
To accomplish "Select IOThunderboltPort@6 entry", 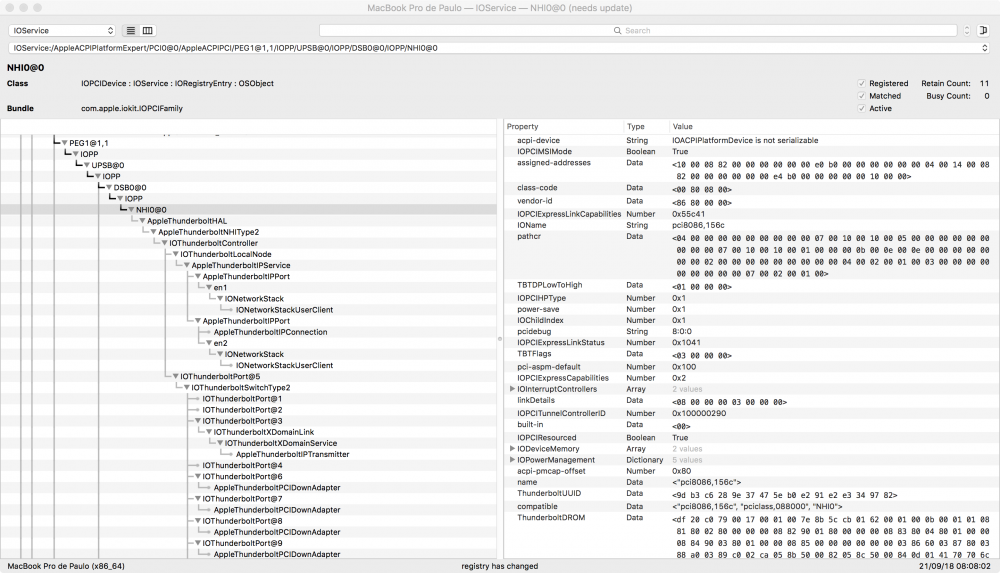I will click(242, 477).
